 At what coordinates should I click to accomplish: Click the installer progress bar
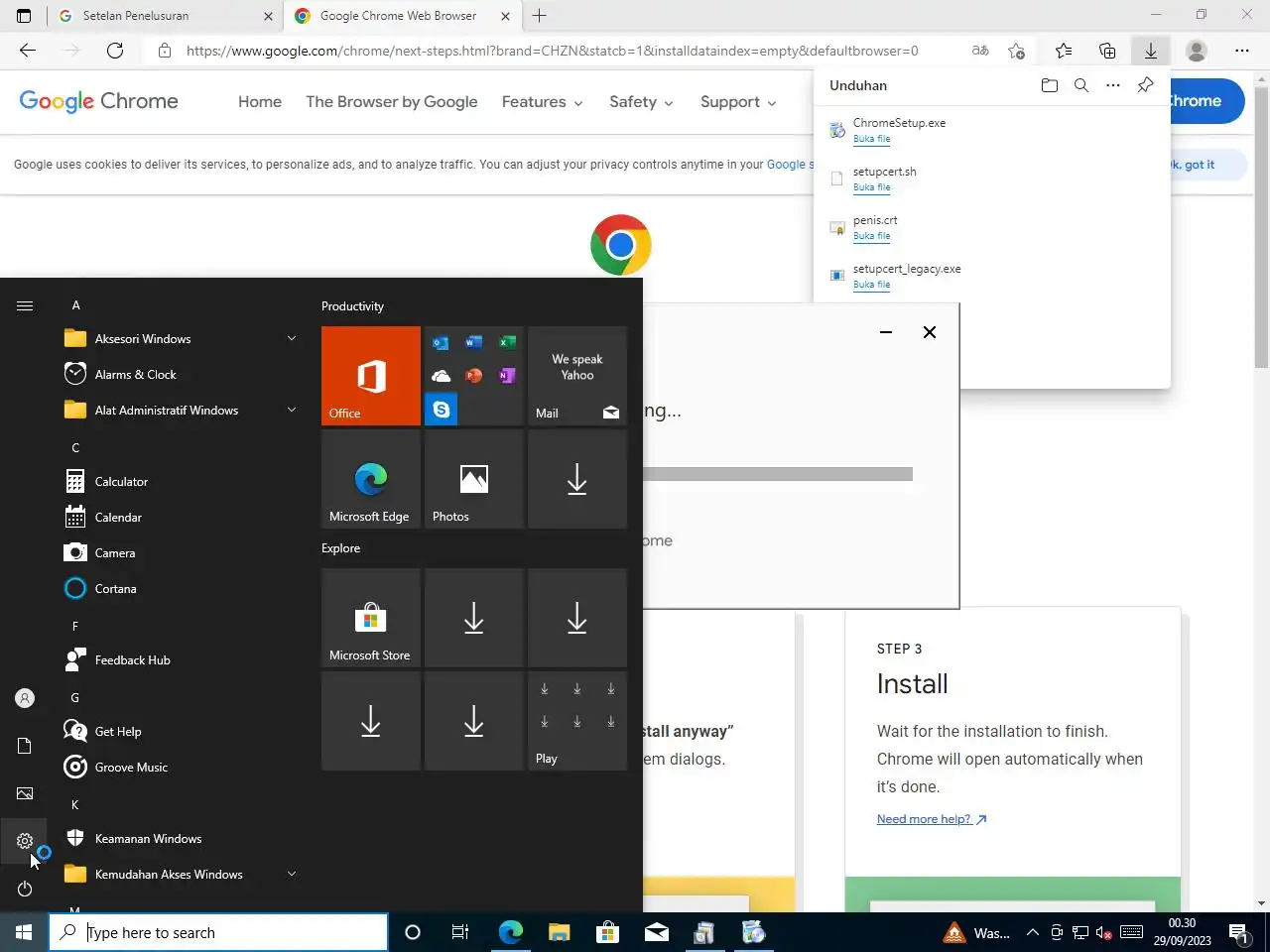point(778,474)
